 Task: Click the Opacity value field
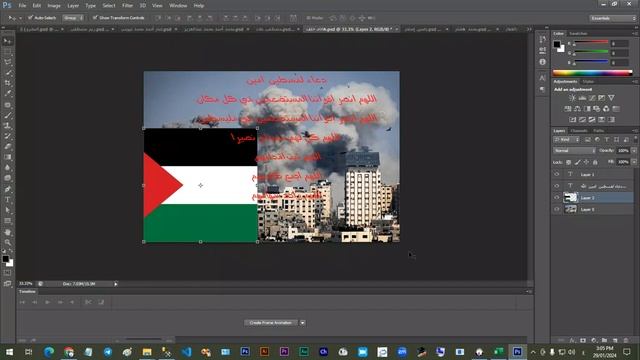point(623,151)
